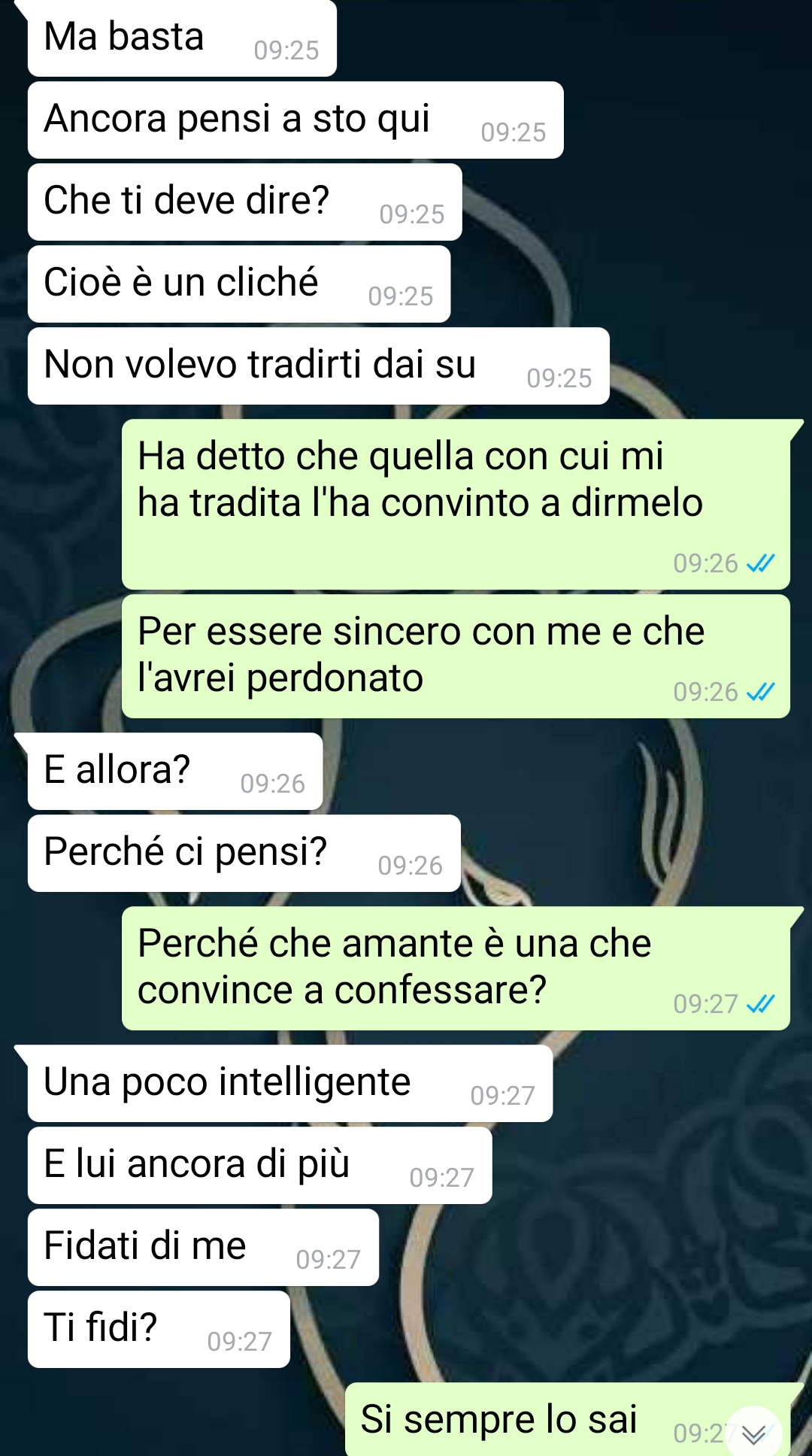Tap the 'E allora?' message bubble
The height and width of the screenshot is (1456, 812).
pos(175,772)
